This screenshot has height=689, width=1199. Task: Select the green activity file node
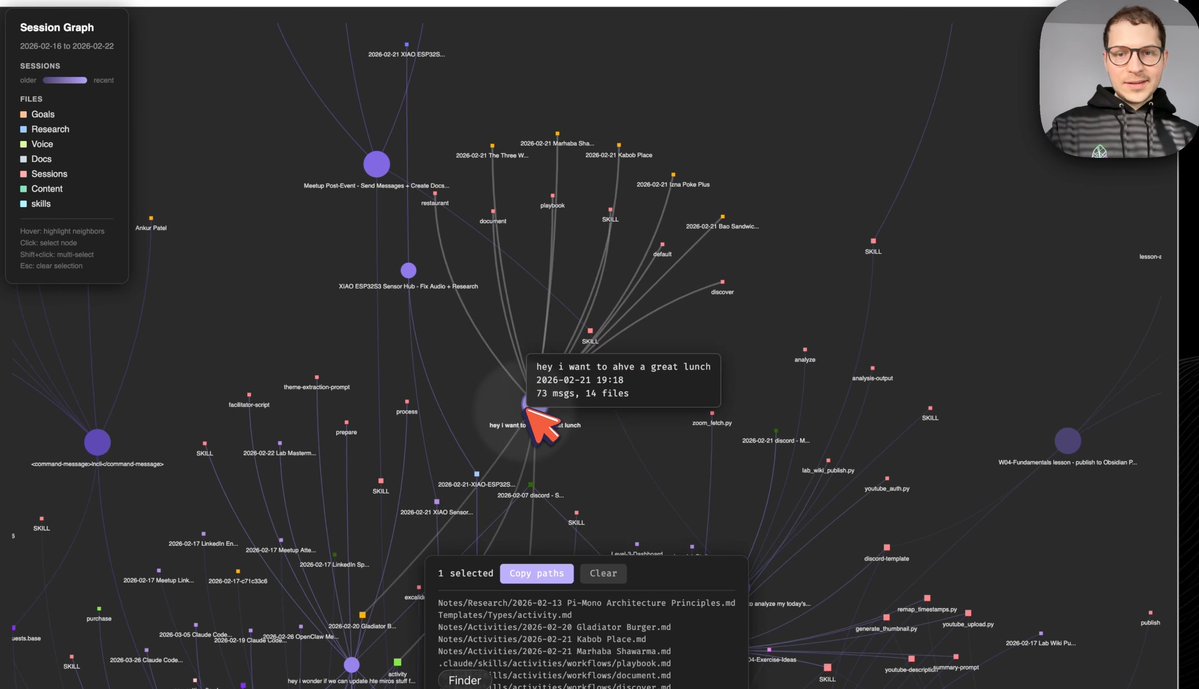[397, 662]
